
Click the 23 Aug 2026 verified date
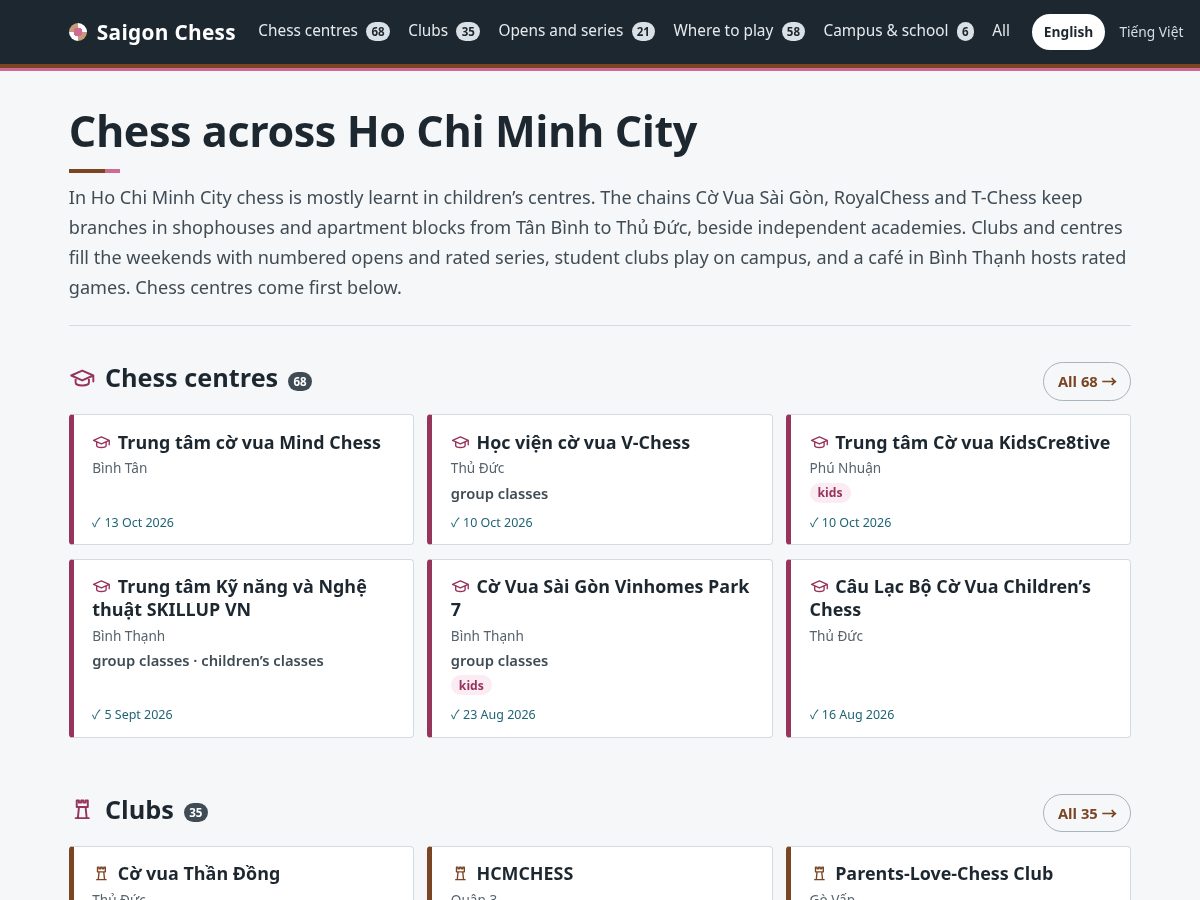pyautogui.click(x=493, y=714)
